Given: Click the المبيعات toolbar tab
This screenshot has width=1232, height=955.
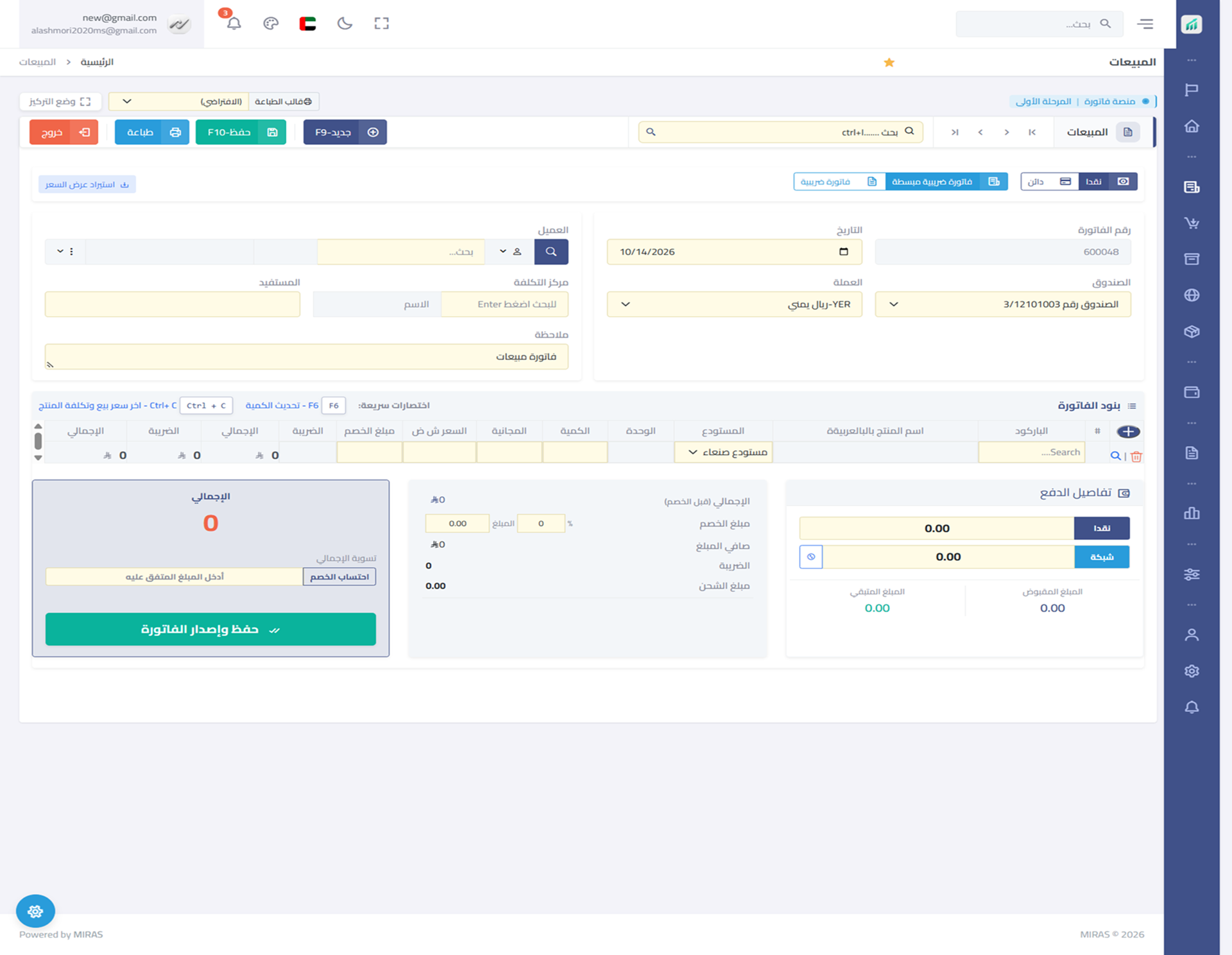Looking at the screenshot, I should tap(1103, 132).
